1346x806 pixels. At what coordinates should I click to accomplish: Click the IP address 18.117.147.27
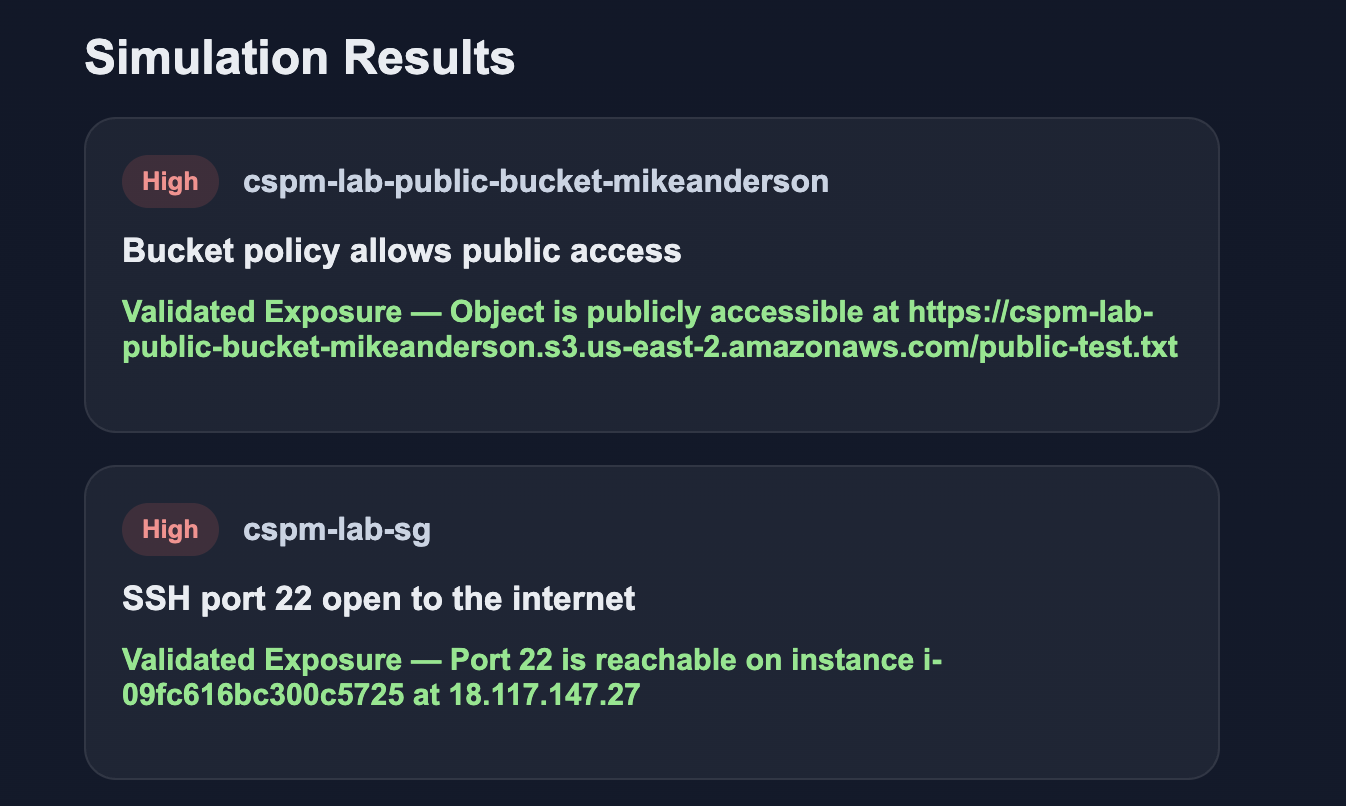544,695
